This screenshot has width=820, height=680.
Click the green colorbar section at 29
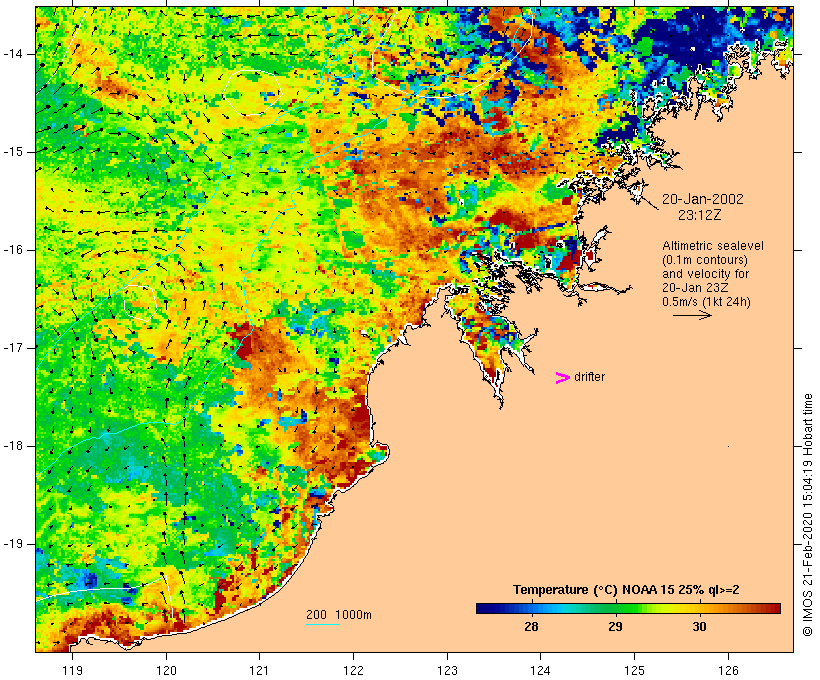tap(616, 608)
